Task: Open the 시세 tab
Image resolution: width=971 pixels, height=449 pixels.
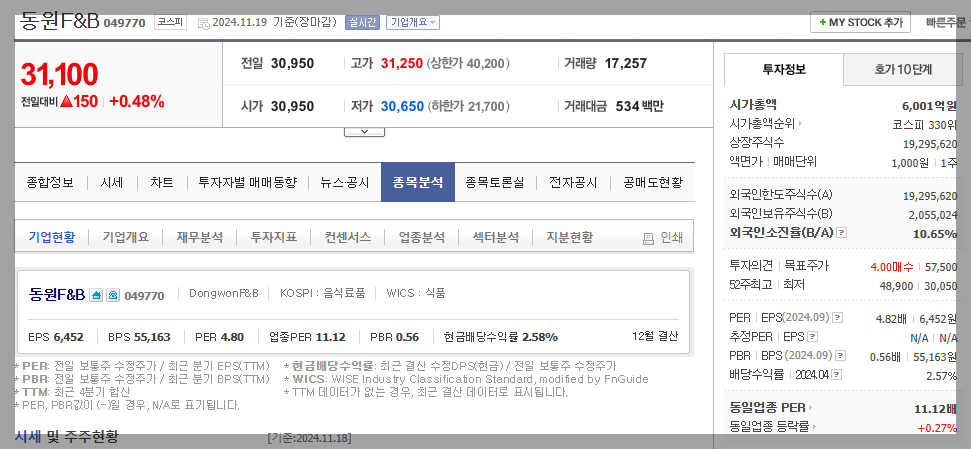Action: pyautogui.click(x=111, y=183)
